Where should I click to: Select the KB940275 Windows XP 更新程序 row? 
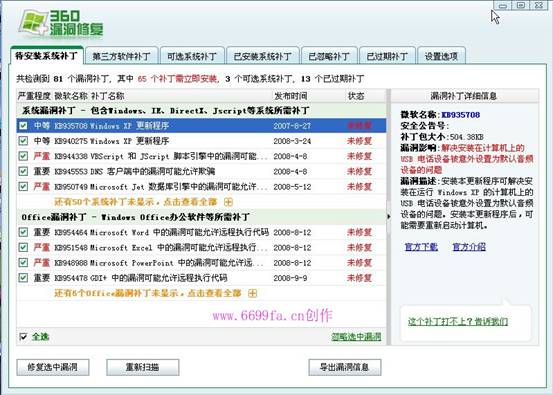(x=201, y=141)
